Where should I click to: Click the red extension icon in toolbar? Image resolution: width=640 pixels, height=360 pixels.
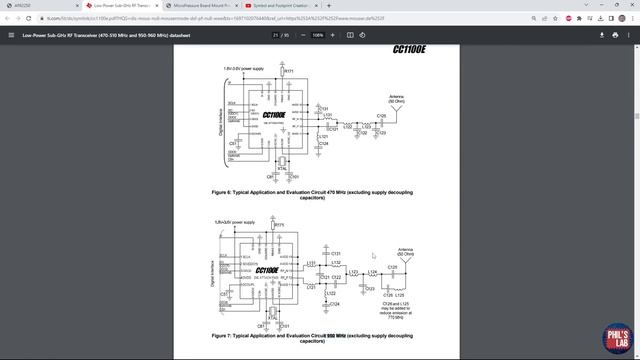coord(569,18)
